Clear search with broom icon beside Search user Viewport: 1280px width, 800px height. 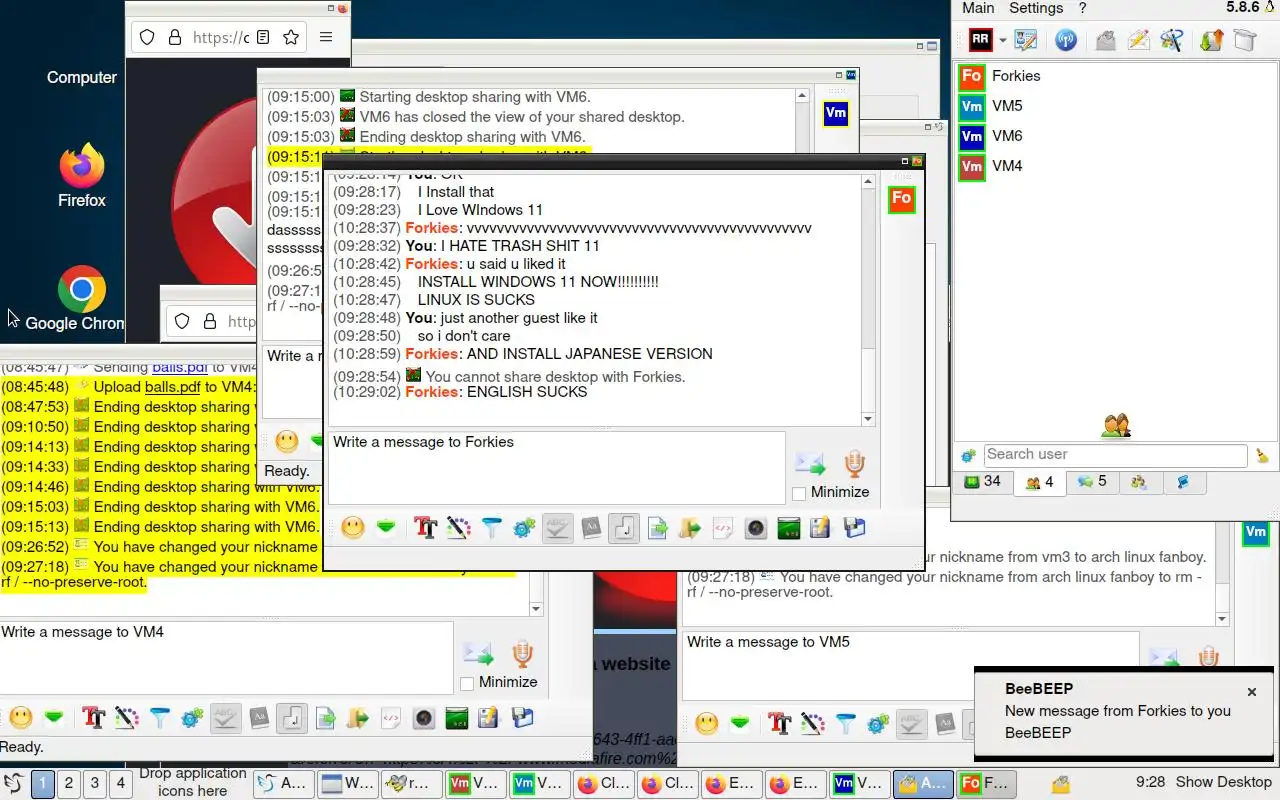pos(1262,456)
